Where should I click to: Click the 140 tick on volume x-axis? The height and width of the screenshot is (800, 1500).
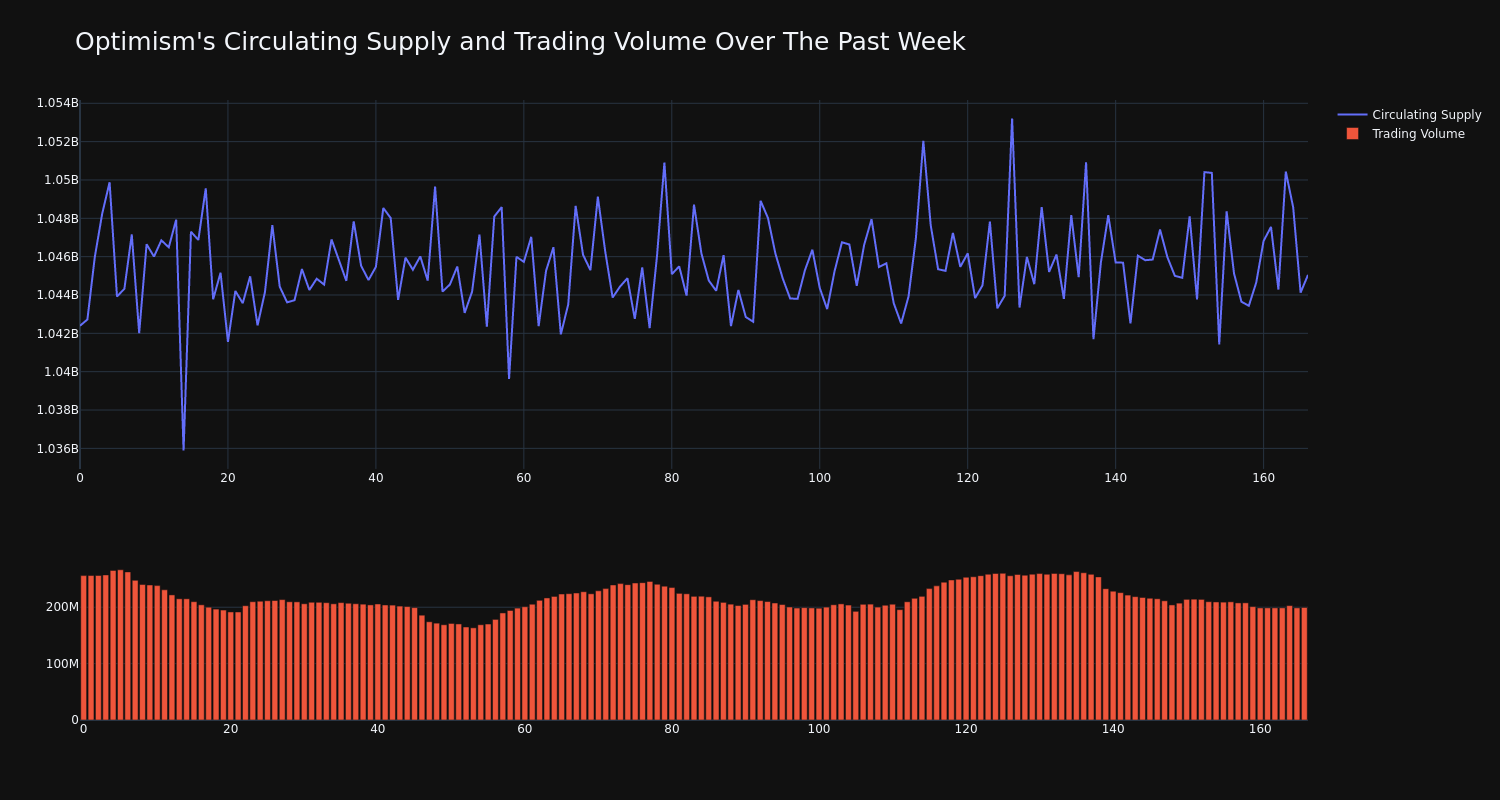coord(1113,729)
